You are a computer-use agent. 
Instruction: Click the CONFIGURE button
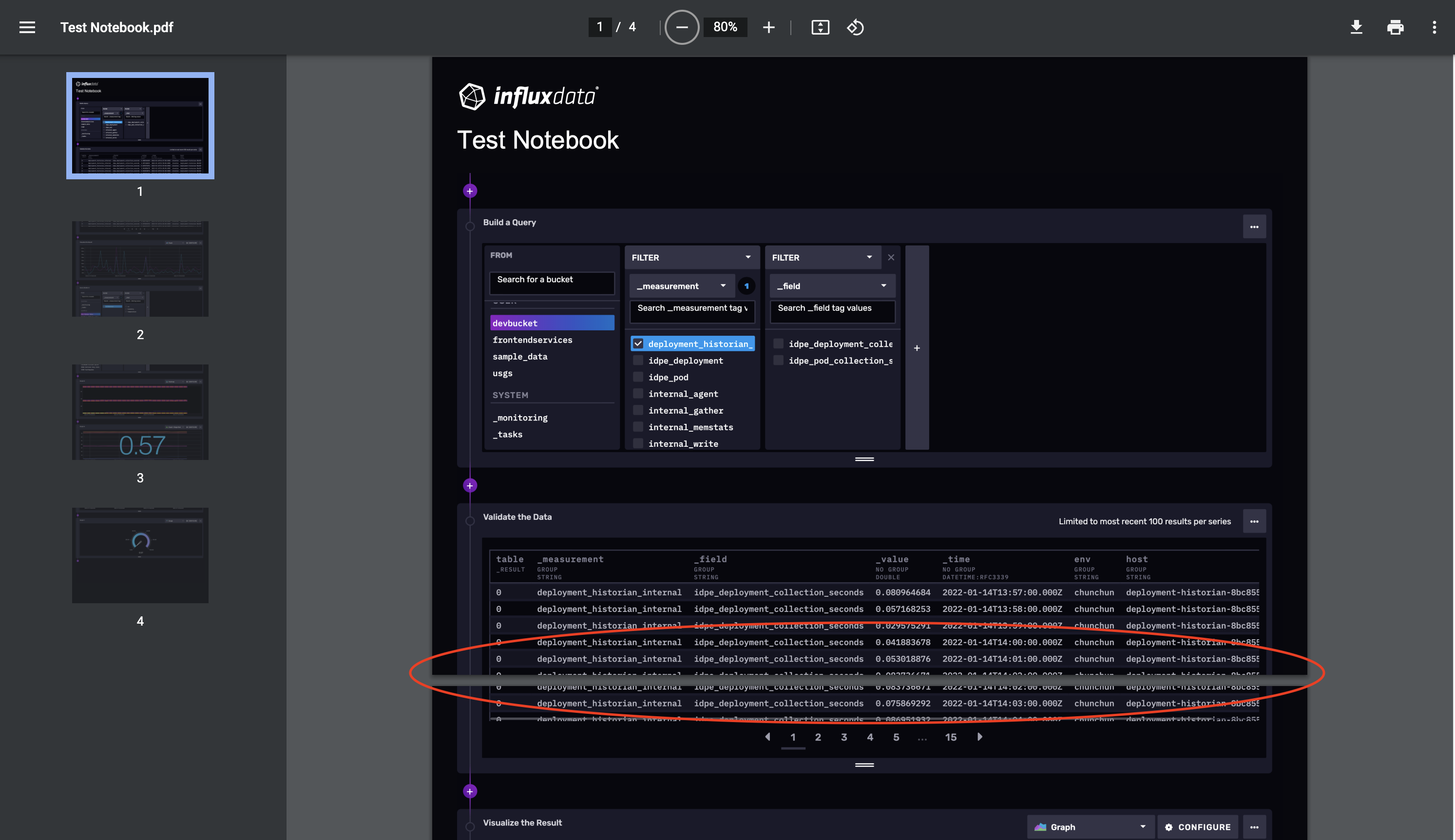click(x=1197, y=827)
